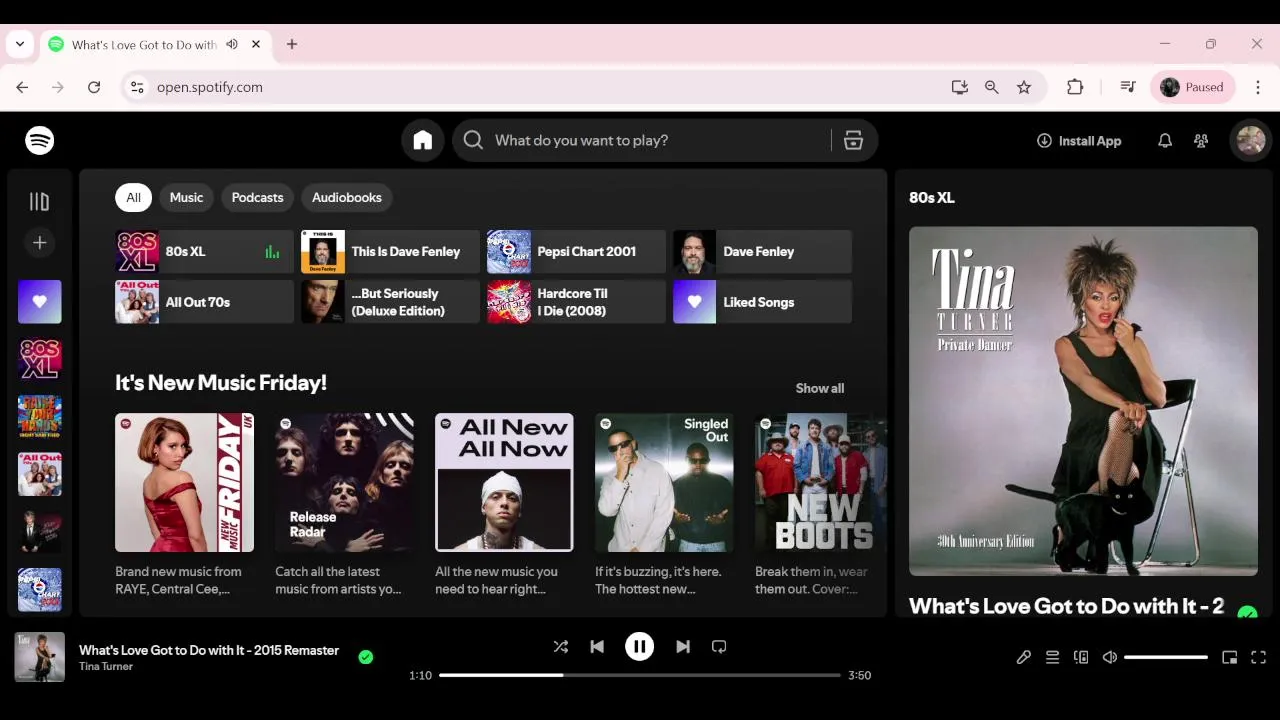Viewport: 1280px width, 720px height.
Task: Open Connect to a device icon
Action: point(1081,657)
